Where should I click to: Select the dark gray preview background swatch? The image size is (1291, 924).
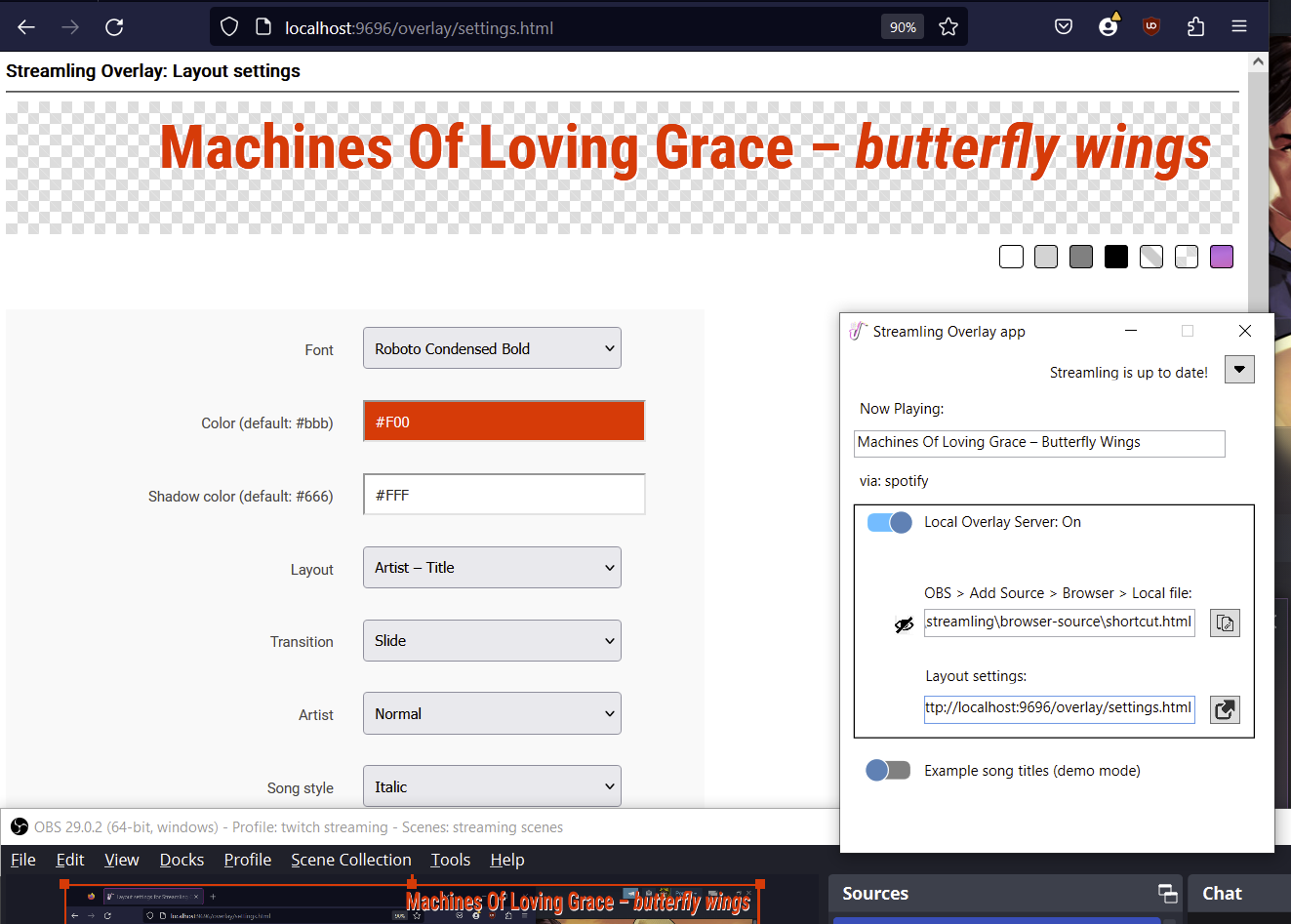click(x=1081, y=257)
